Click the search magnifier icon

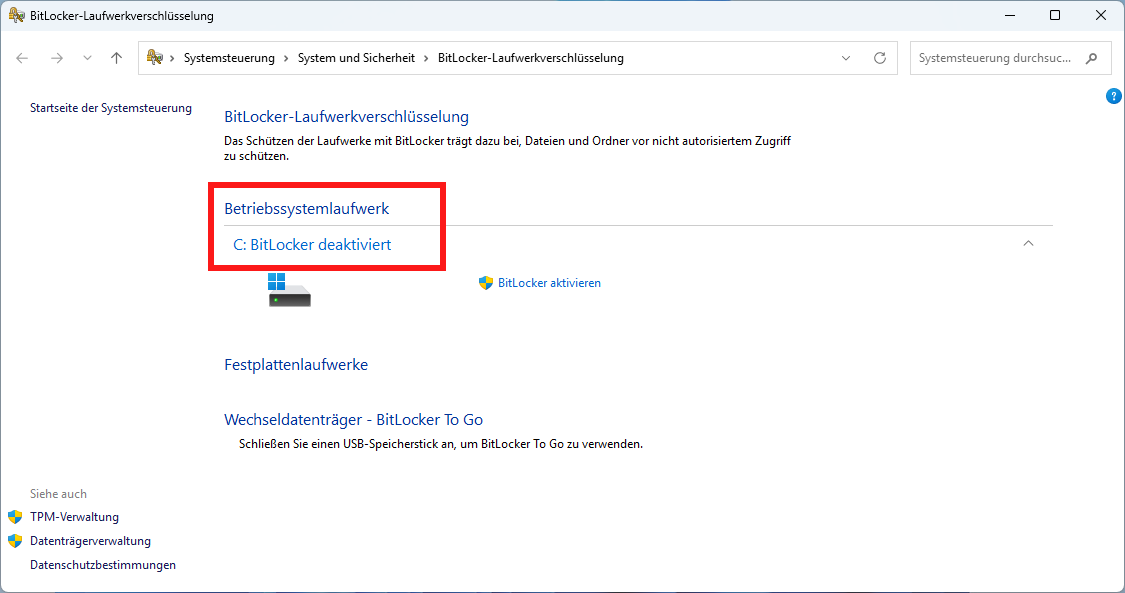pos(1091,58)
